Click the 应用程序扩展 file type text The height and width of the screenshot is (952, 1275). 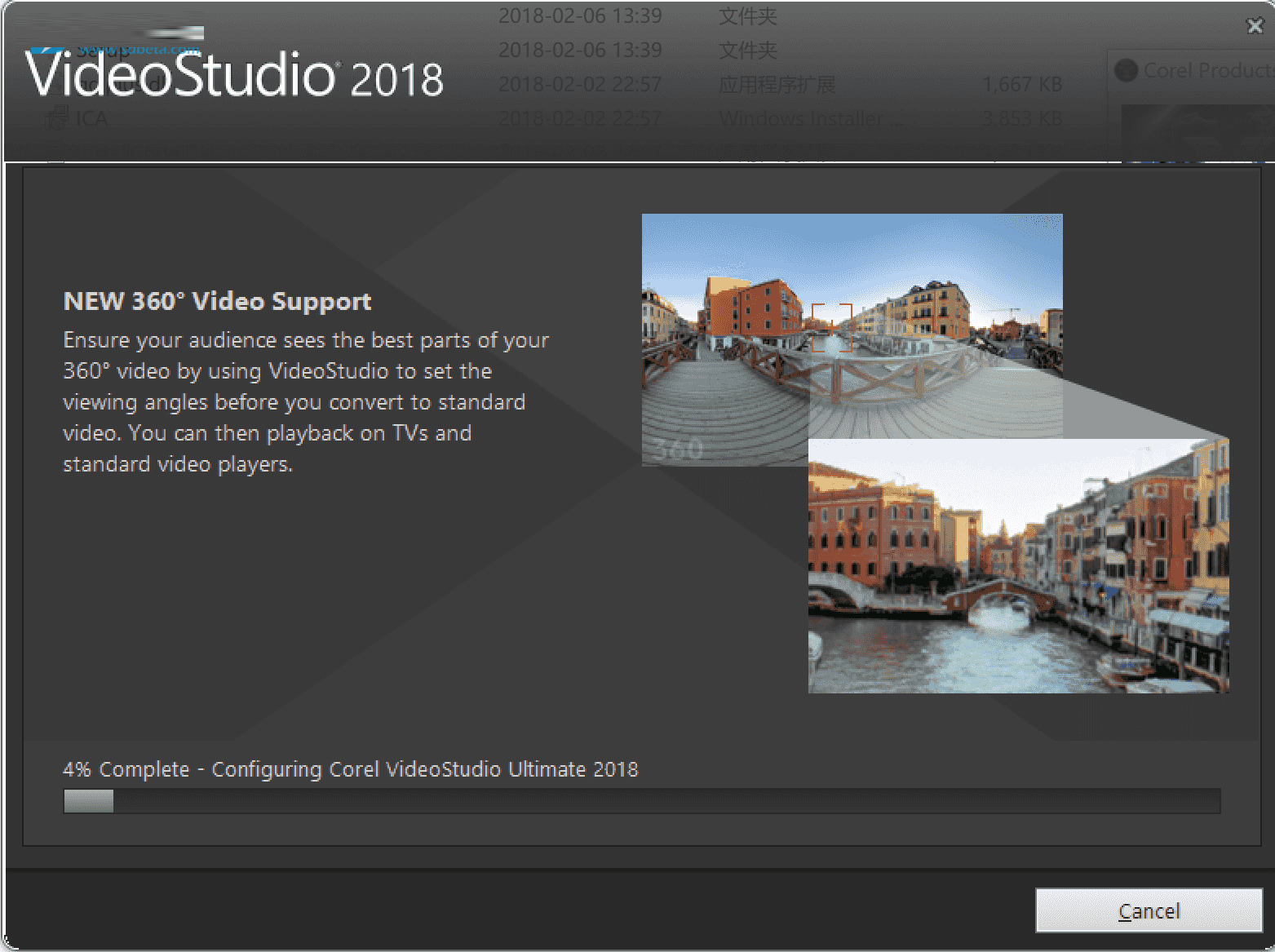pos(776,85)
